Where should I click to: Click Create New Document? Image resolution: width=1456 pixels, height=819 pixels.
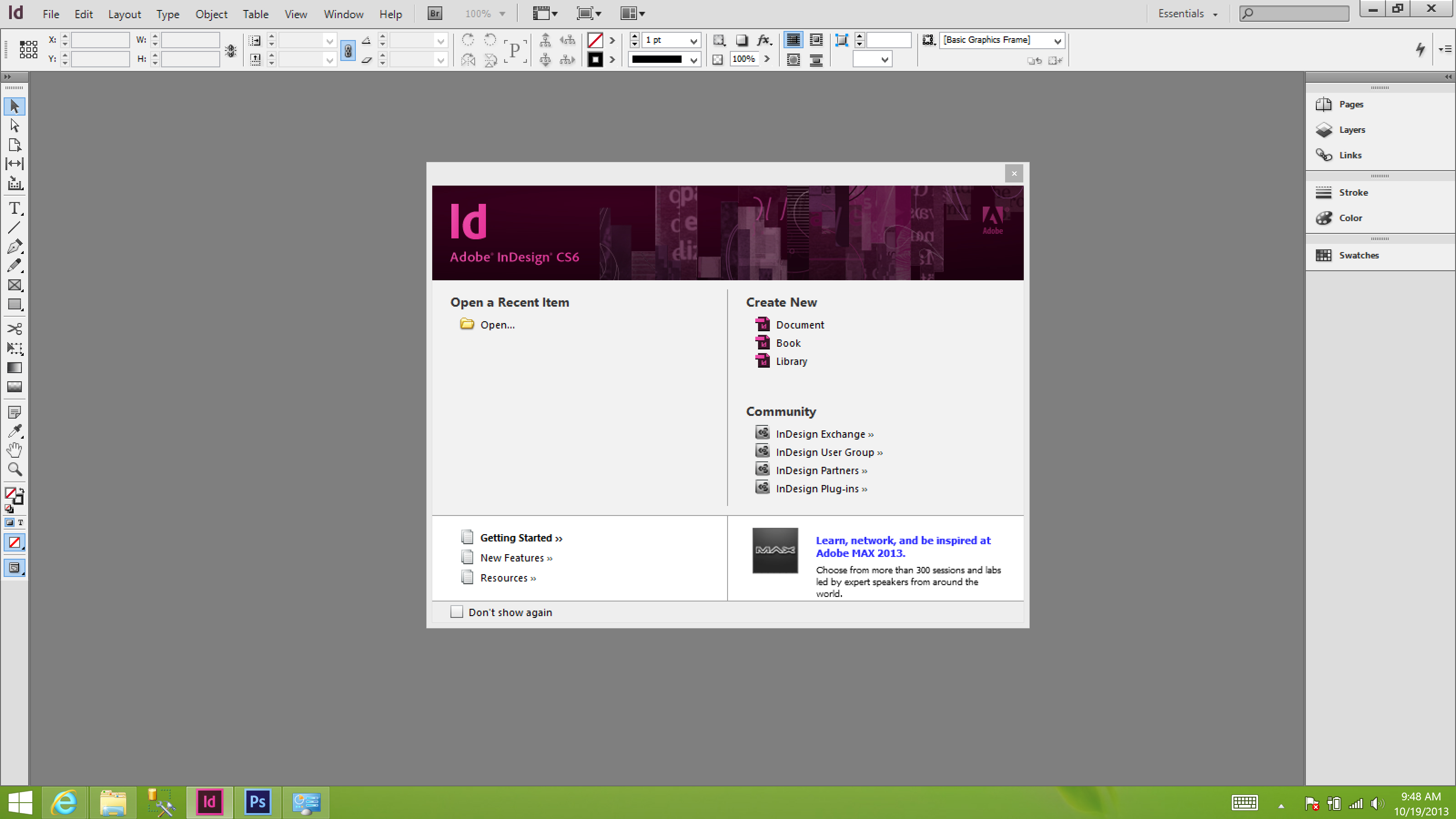pyautogui.click(x=799, y=324)
